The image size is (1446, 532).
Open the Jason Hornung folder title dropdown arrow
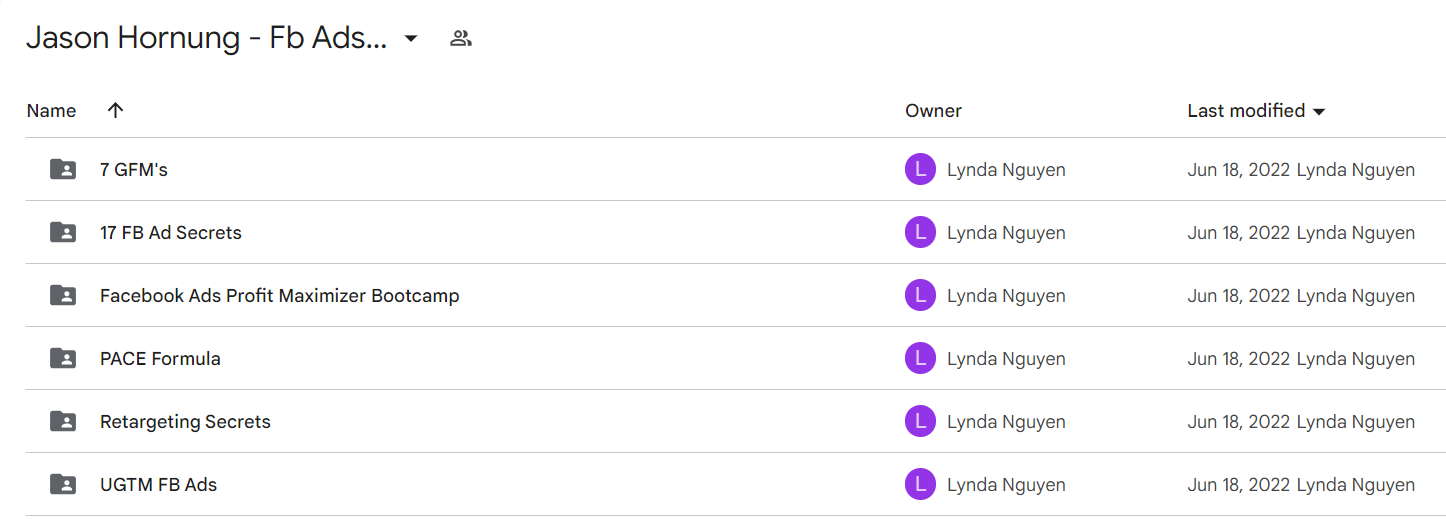click(x=410, y=39)
